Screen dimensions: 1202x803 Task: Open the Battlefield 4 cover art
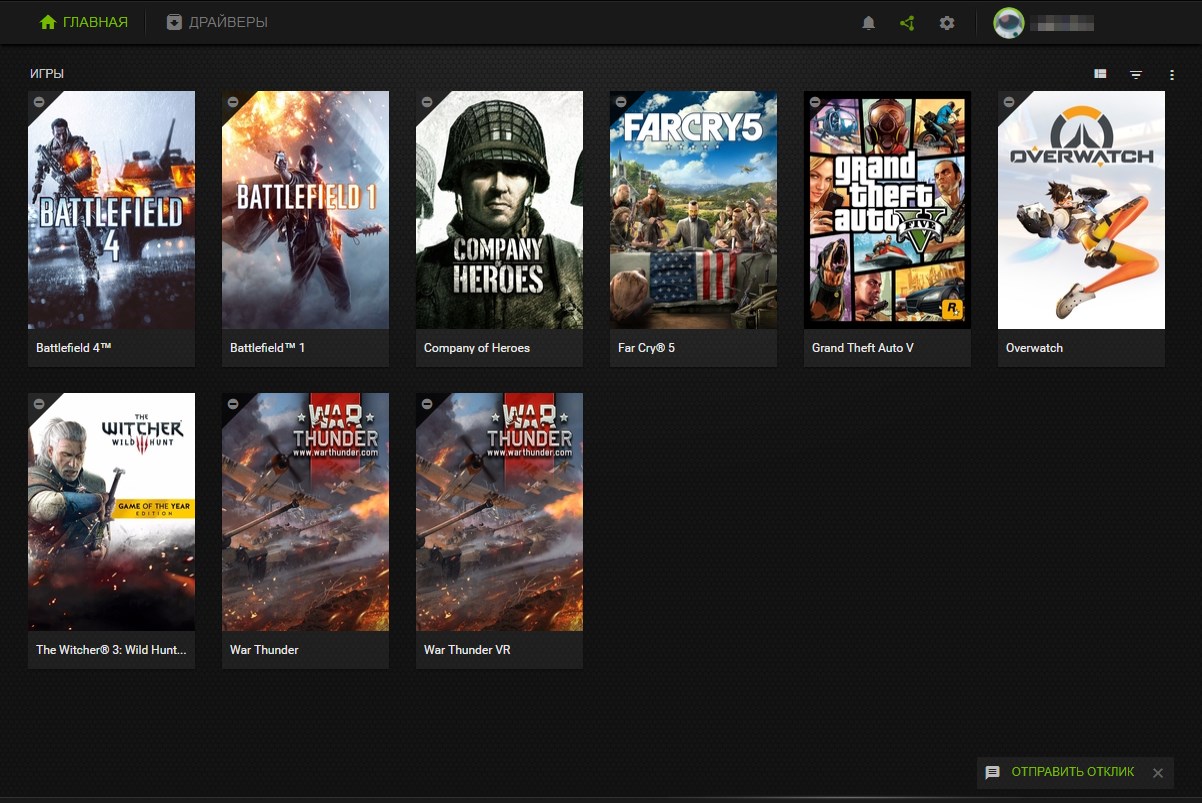(x=111, y=210)
